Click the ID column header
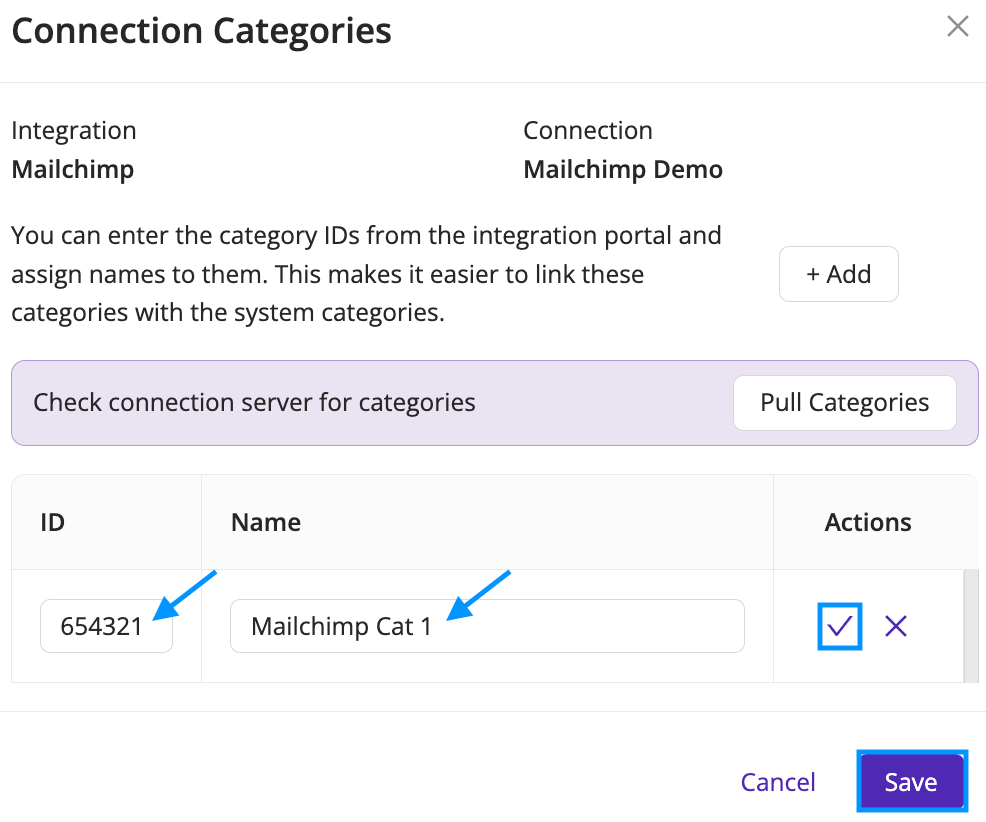 coord(53,522)
